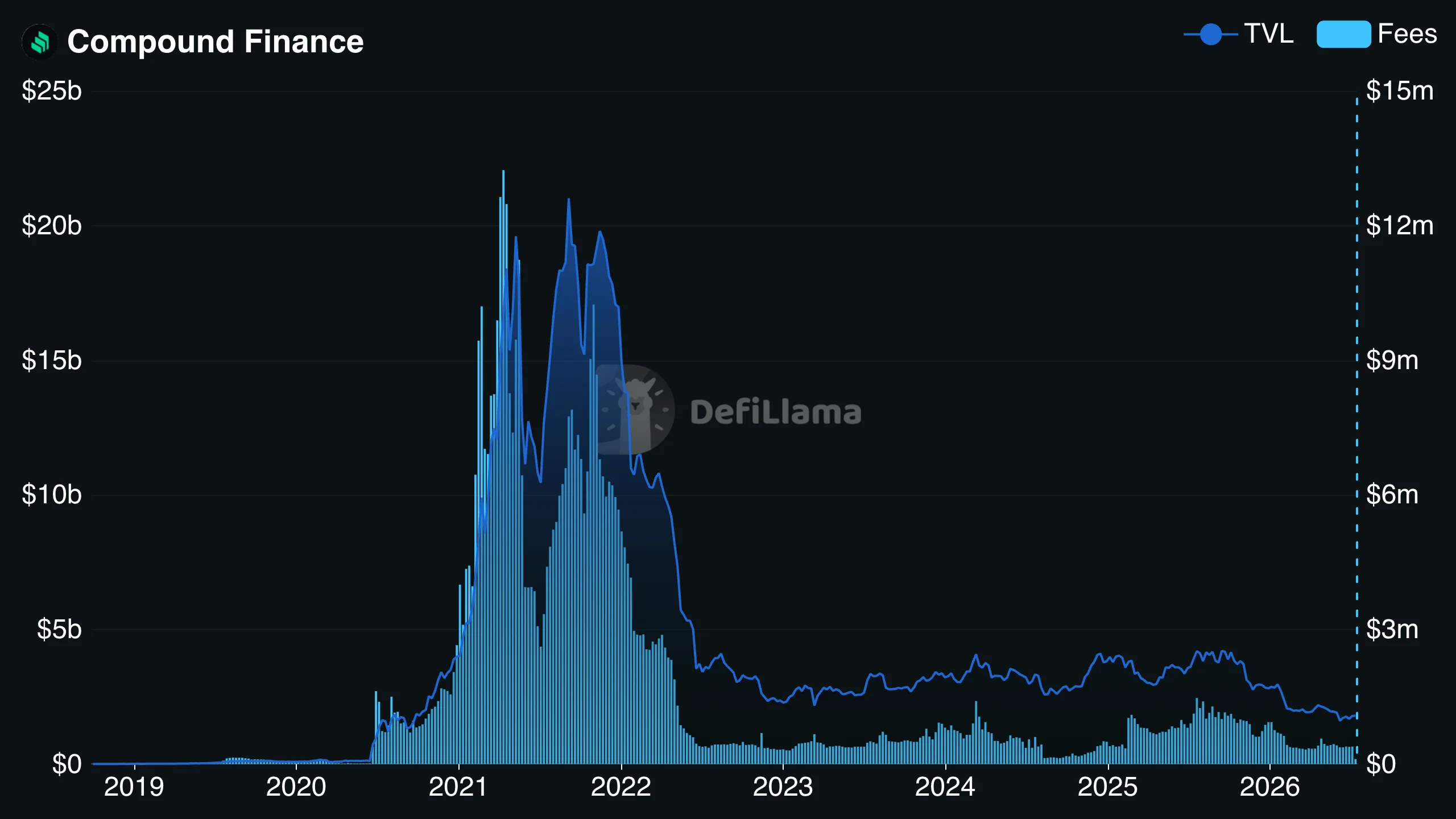Click the dashed vertical current-date marker line

point(1356,431)
